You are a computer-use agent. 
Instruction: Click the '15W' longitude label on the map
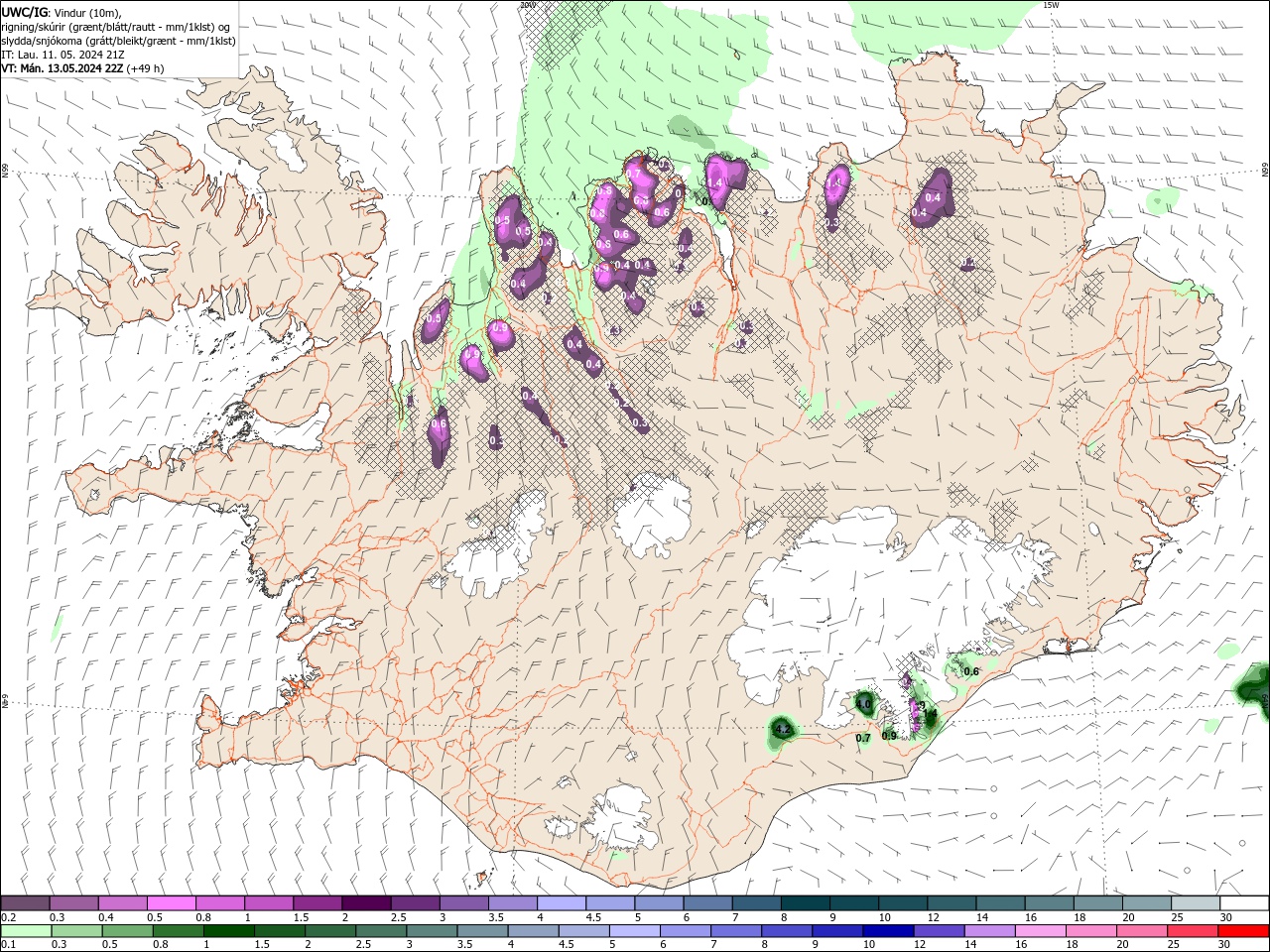pyautogui.click(x=1051, y=5)
